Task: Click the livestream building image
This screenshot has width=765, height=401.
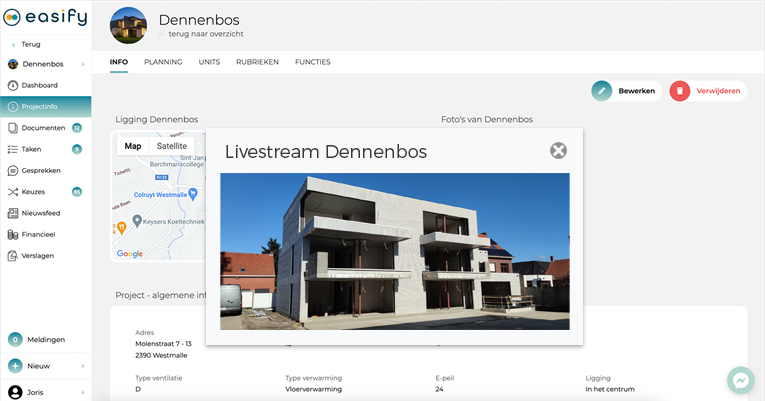Action: pos(394,251)
